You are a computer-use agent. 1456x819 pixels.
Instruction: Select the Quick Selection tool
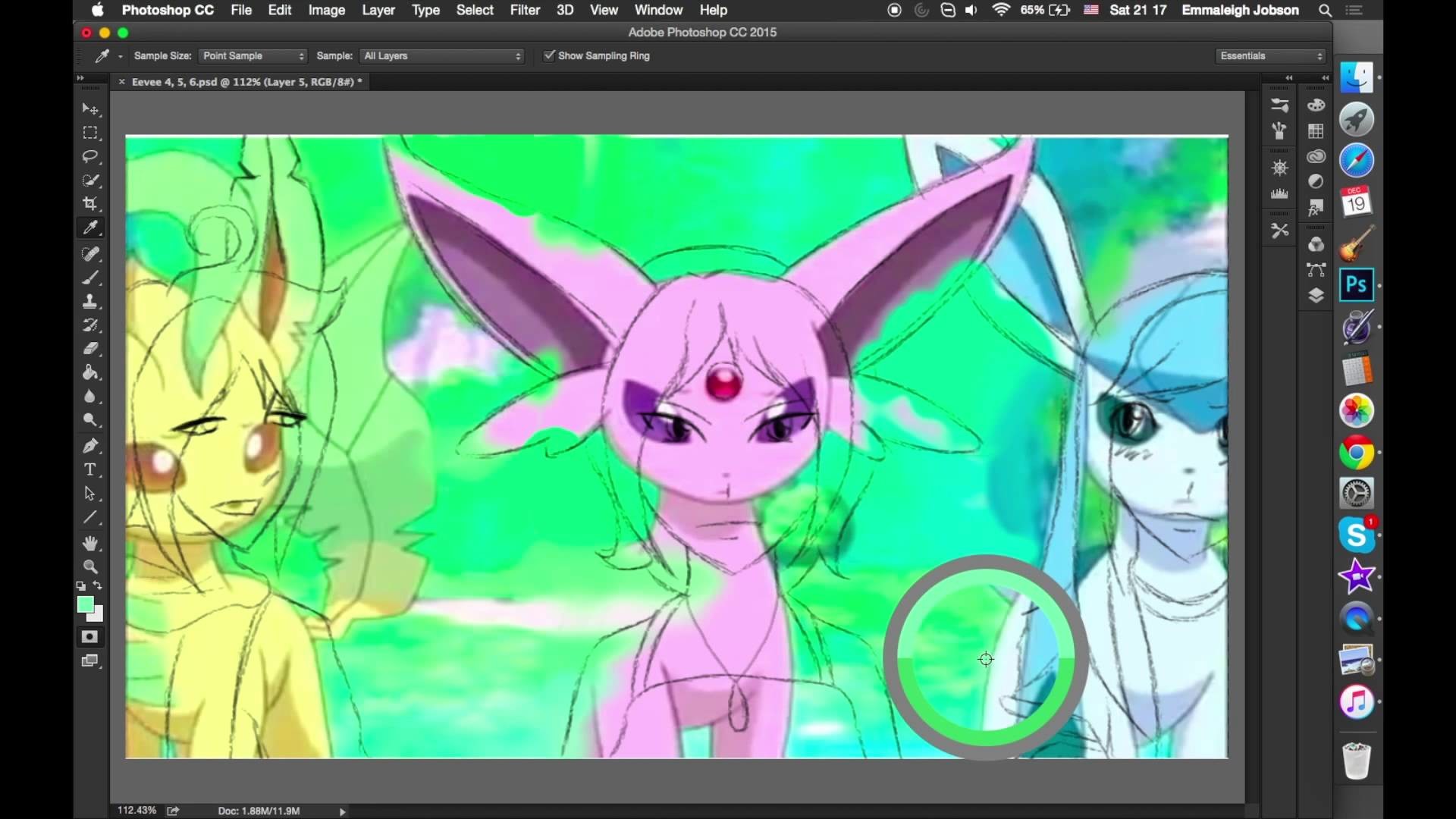[x=90, y=180]
